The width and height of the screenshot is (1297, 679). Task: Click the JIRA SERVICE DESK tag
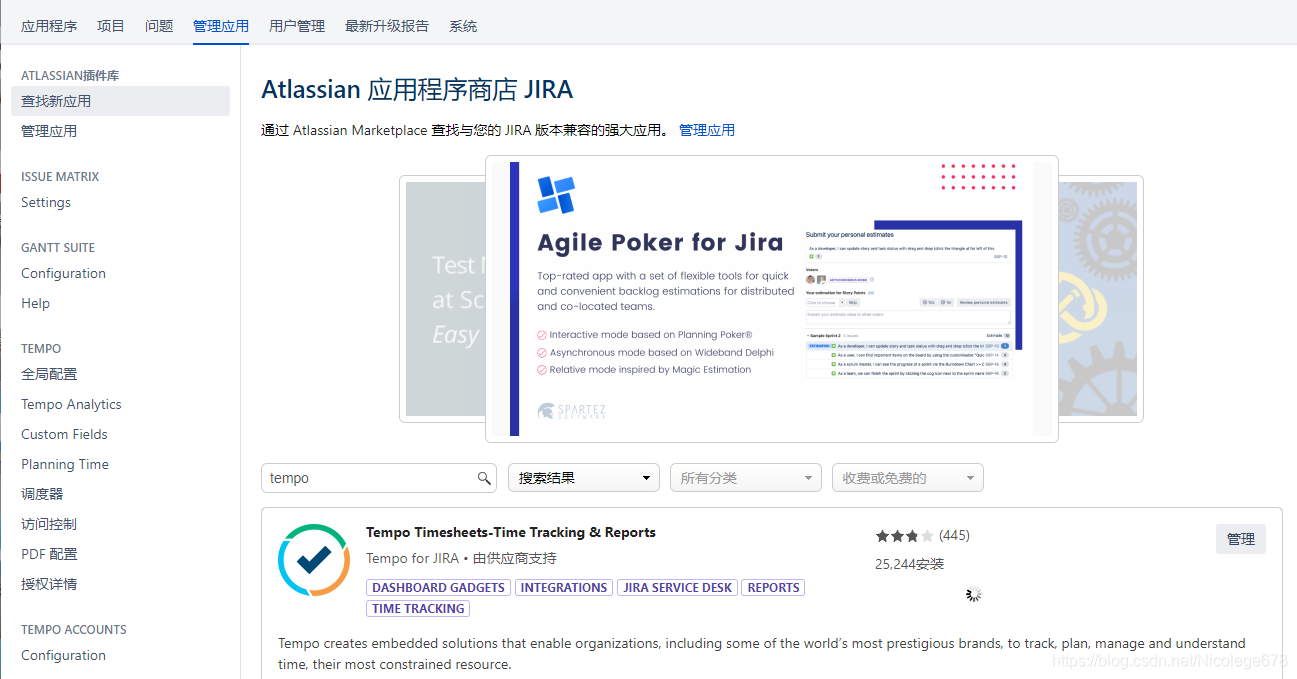click(x=678, y=587)
